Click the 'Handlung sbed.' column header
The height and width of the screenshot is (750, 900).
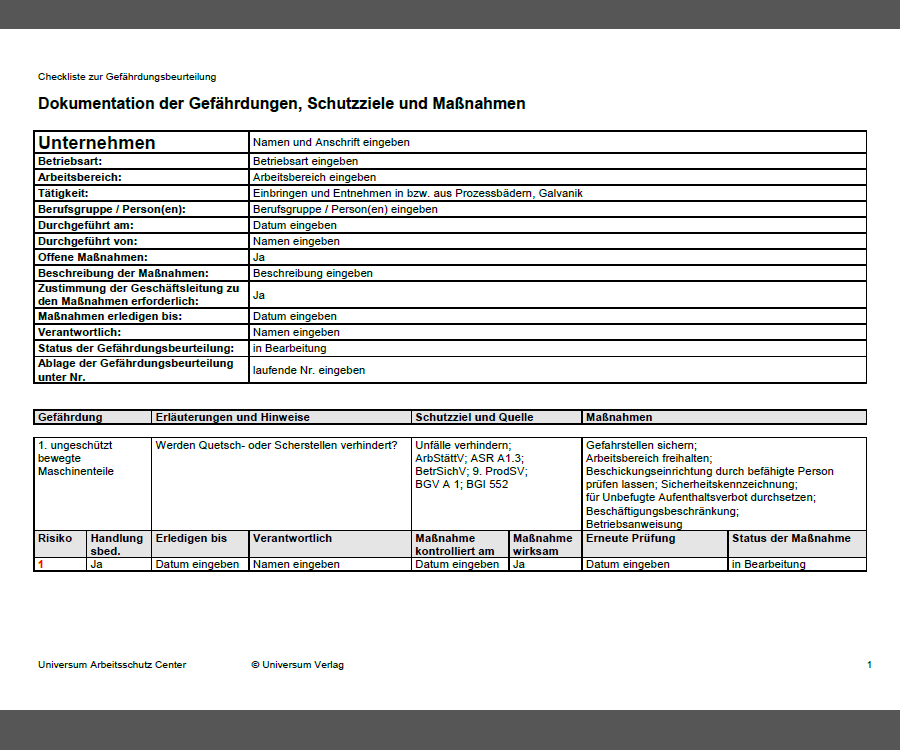click(x=117, y=545)
